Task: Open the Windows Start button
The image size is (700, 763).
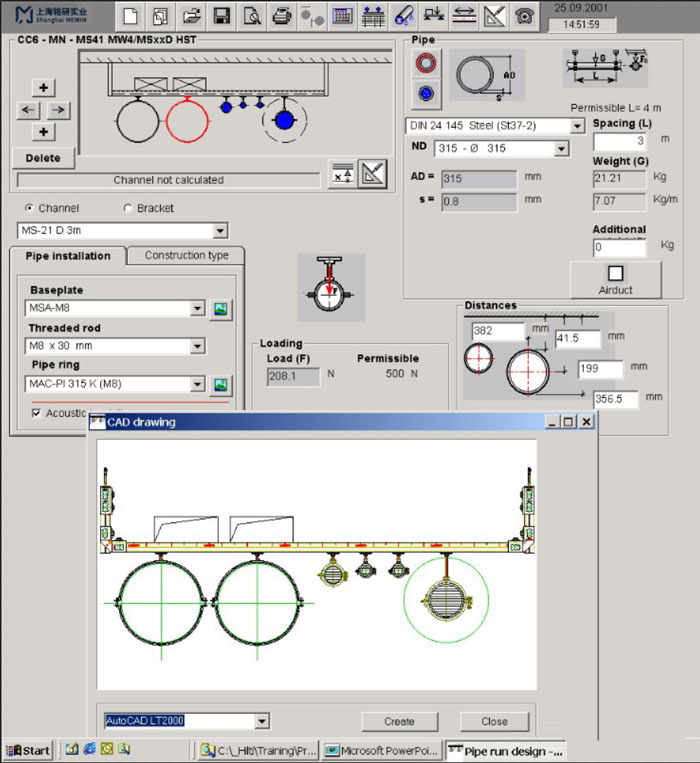Action: 28,749
